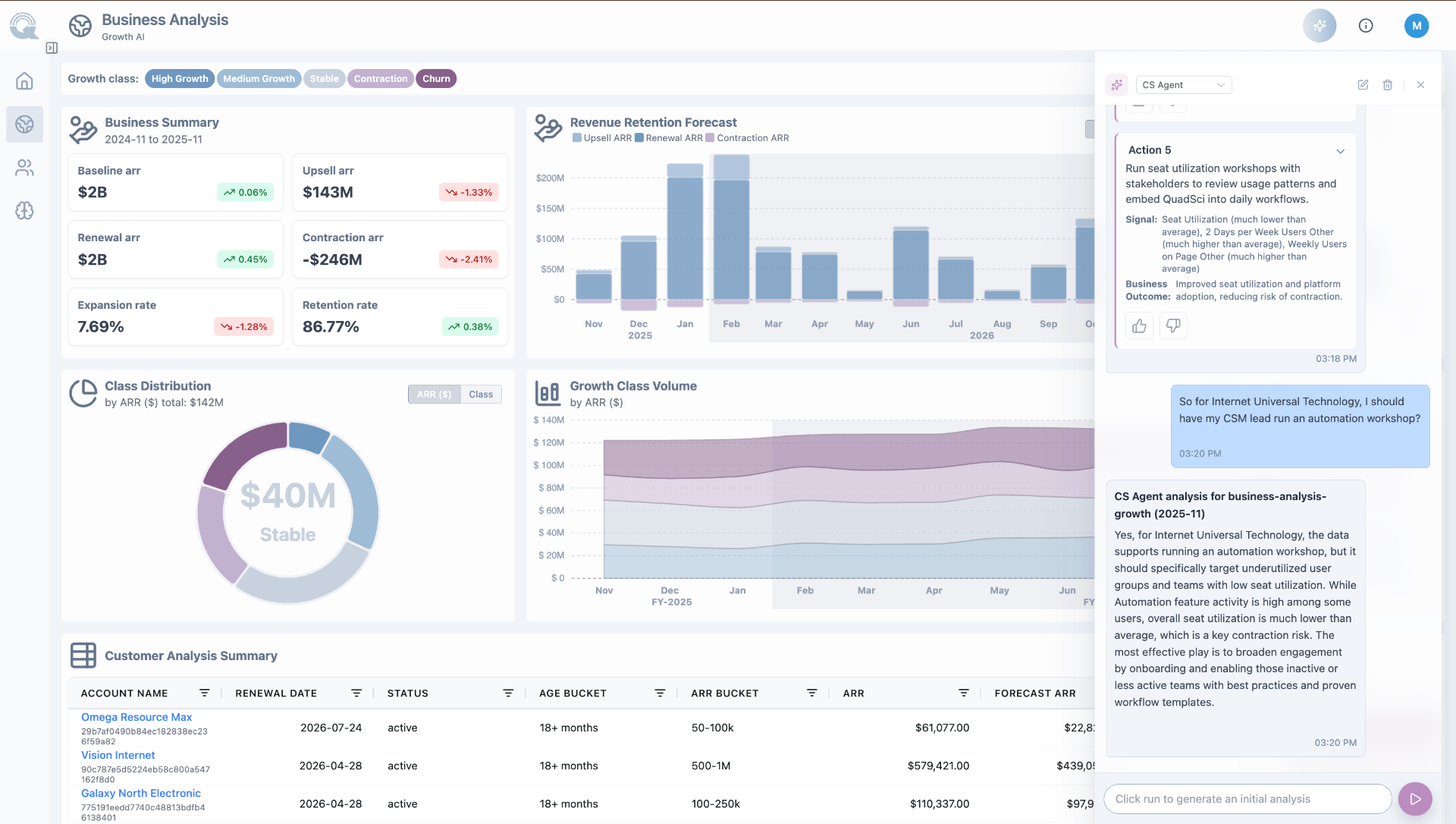Viewport: 1456px width, 824px height.
Task: Open Omega Resource Max account
Action: point(136,717)
